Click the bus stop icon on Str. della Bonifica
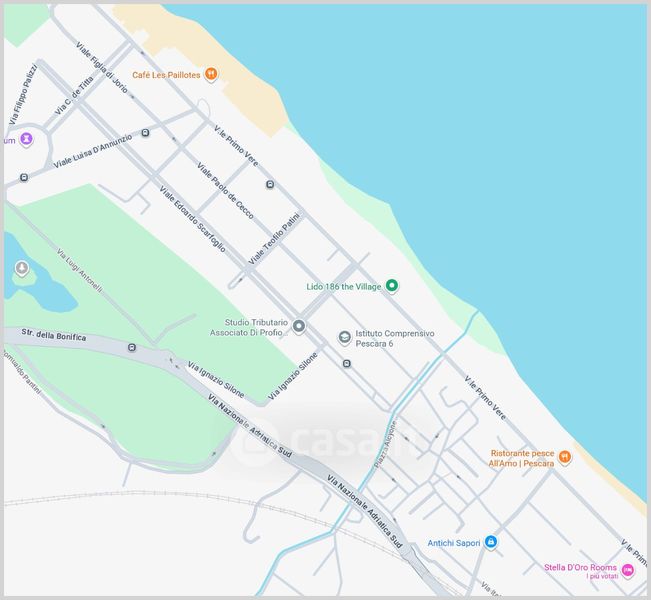The width and height of the screenshot is (651, 600). (132, 347)
